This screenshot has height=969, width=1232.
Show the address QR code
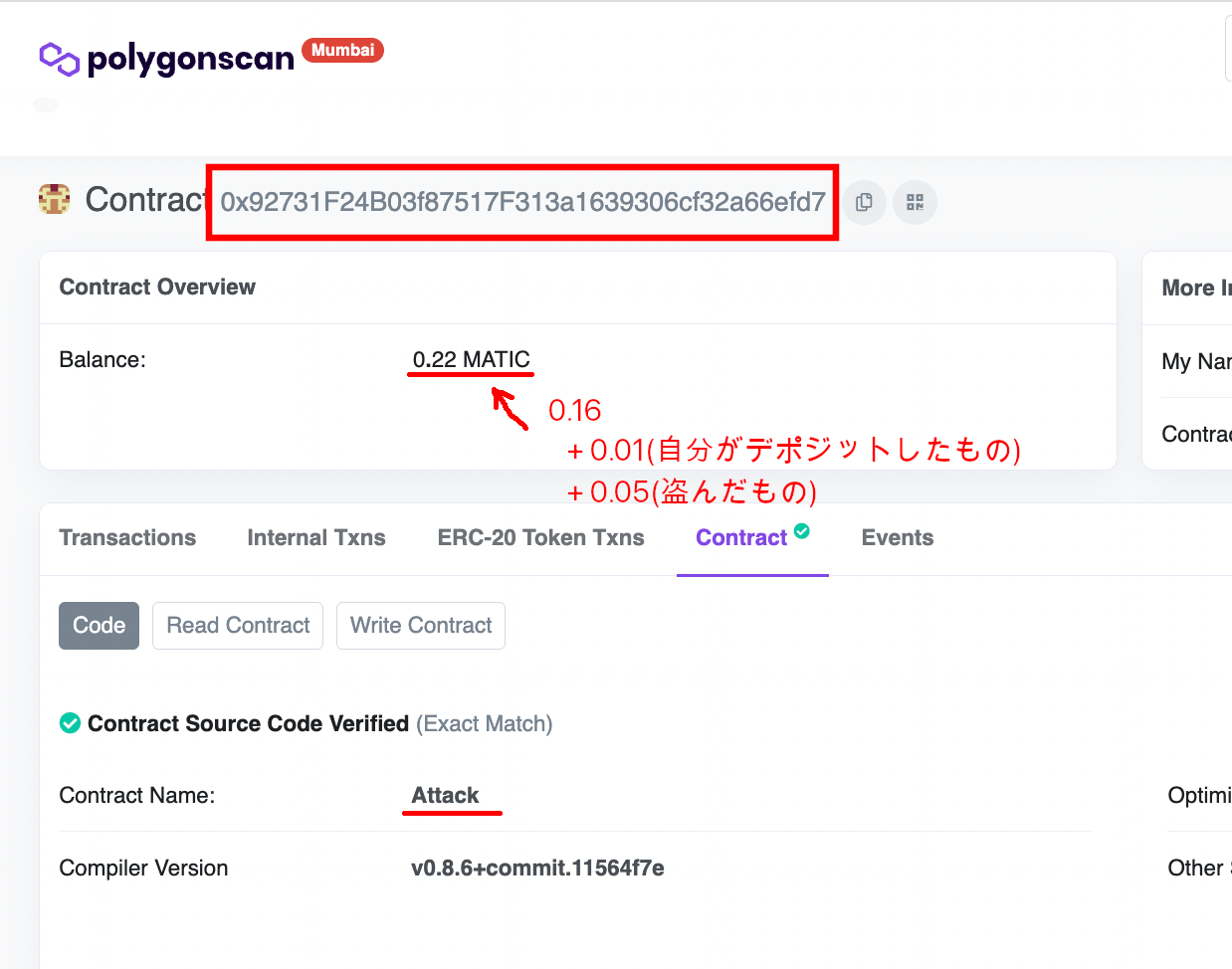click(x=915, y=202)
